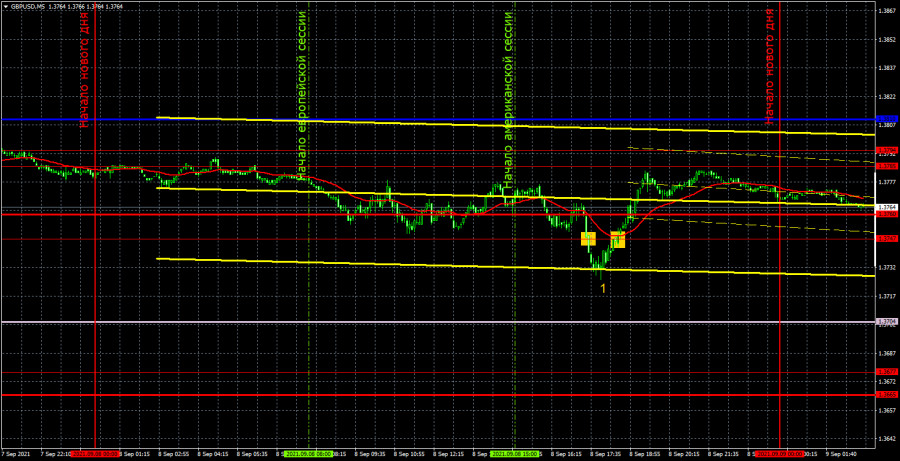The image size is (900, 461).
Task: Click the 1.3867 price axis label
Action: (886, 10)
